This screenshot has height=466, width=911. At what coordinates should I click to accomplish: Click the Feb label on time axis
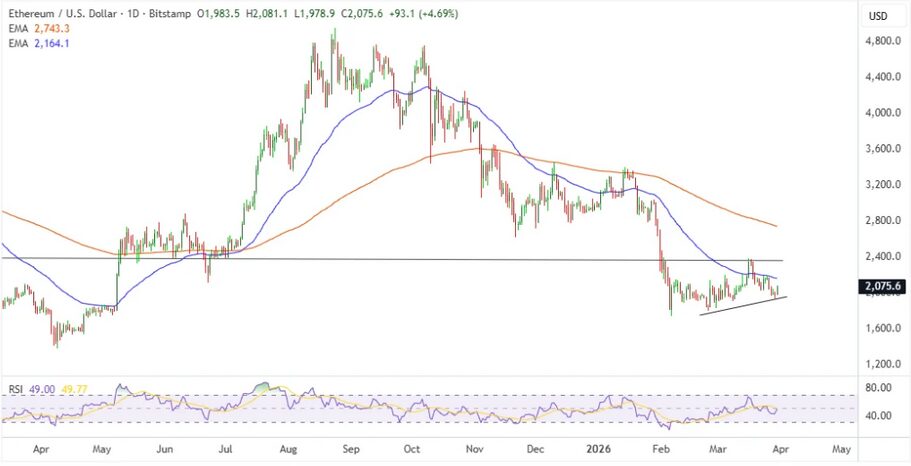661,450
